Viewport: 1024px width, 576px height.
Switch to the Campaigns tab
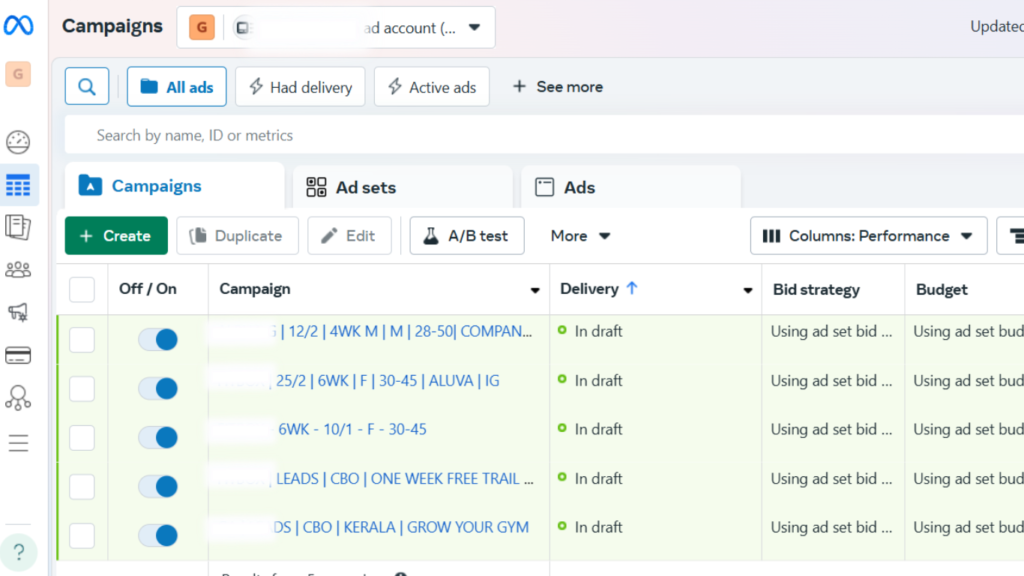pos(174,186)
